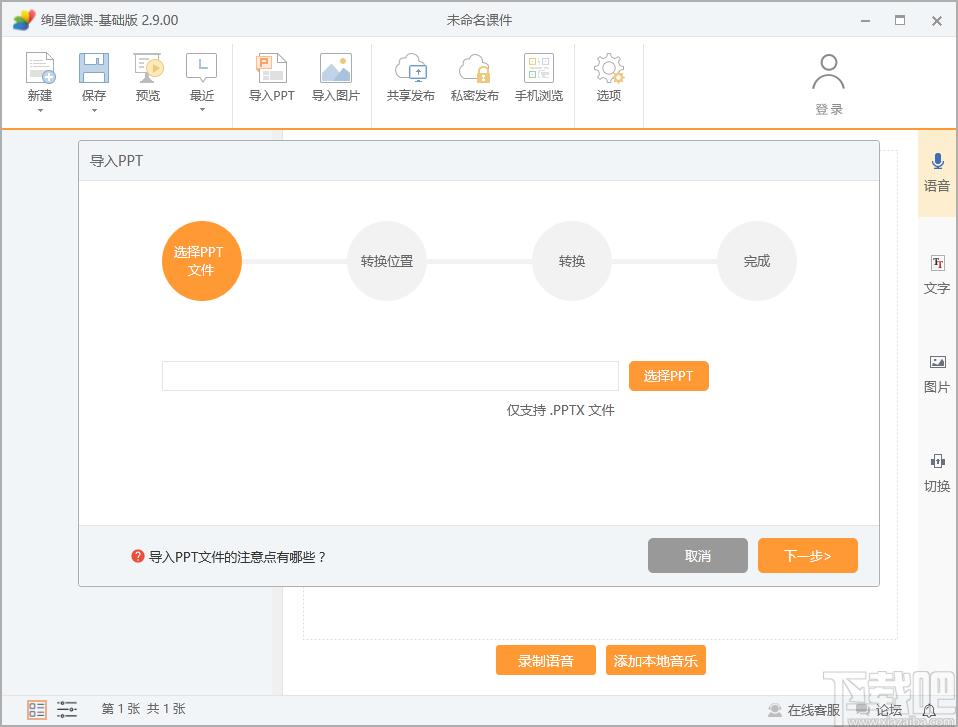958x727 pixels.
Task: Open Mobile Browse (手机浏览) QR icon
Action: click(x=538, y=69)
